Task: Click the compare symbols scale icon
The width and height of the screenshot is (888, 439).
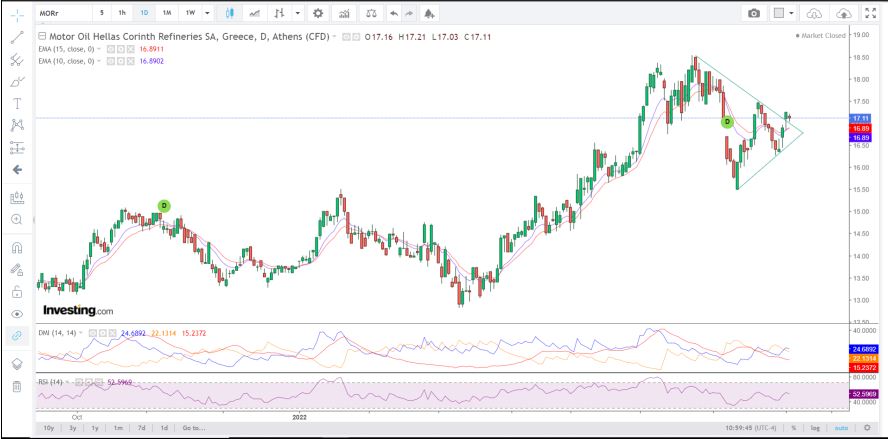Action: point(372,14)
